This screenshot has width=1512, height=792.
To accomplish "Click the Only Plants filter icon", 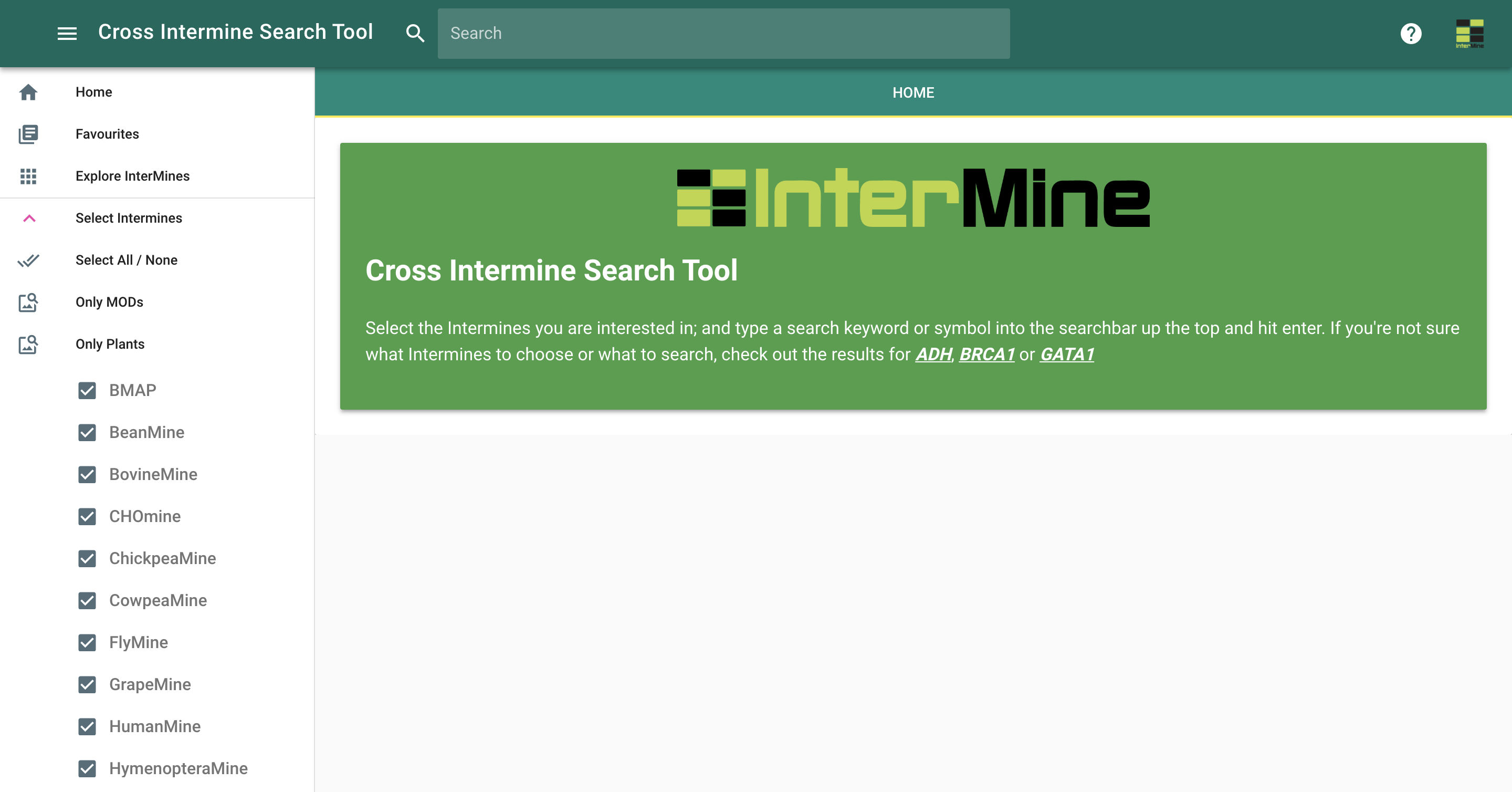I will tap(28, 345).
